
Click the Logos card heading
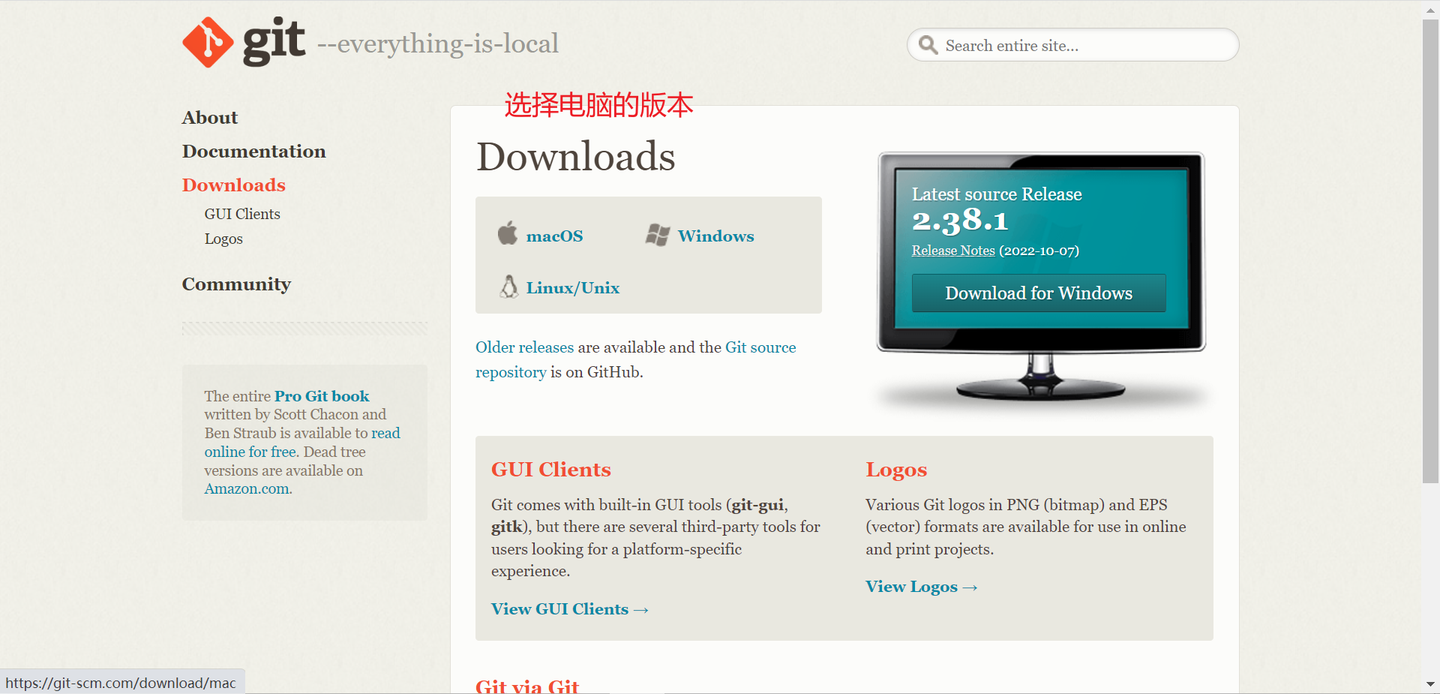(896, 470)
